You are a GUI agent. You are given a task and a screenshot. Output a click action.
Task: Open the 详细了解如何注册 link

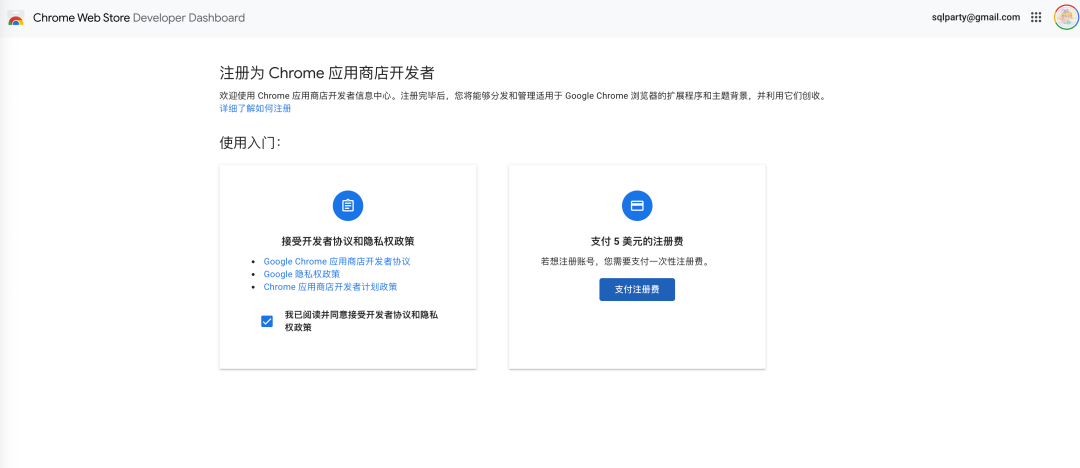point(255,109)
